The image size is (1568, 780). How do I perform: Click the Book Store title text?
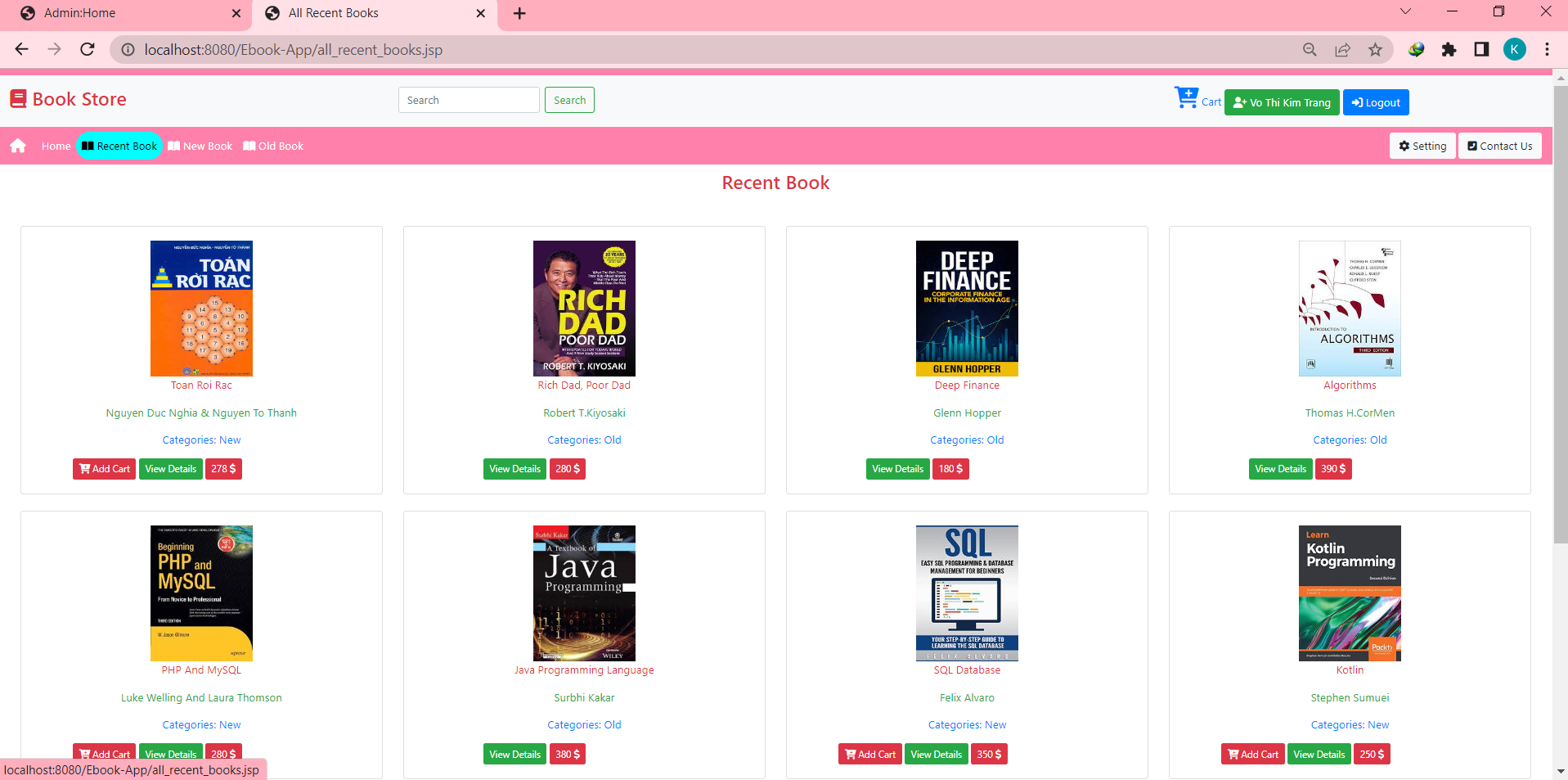79,99
